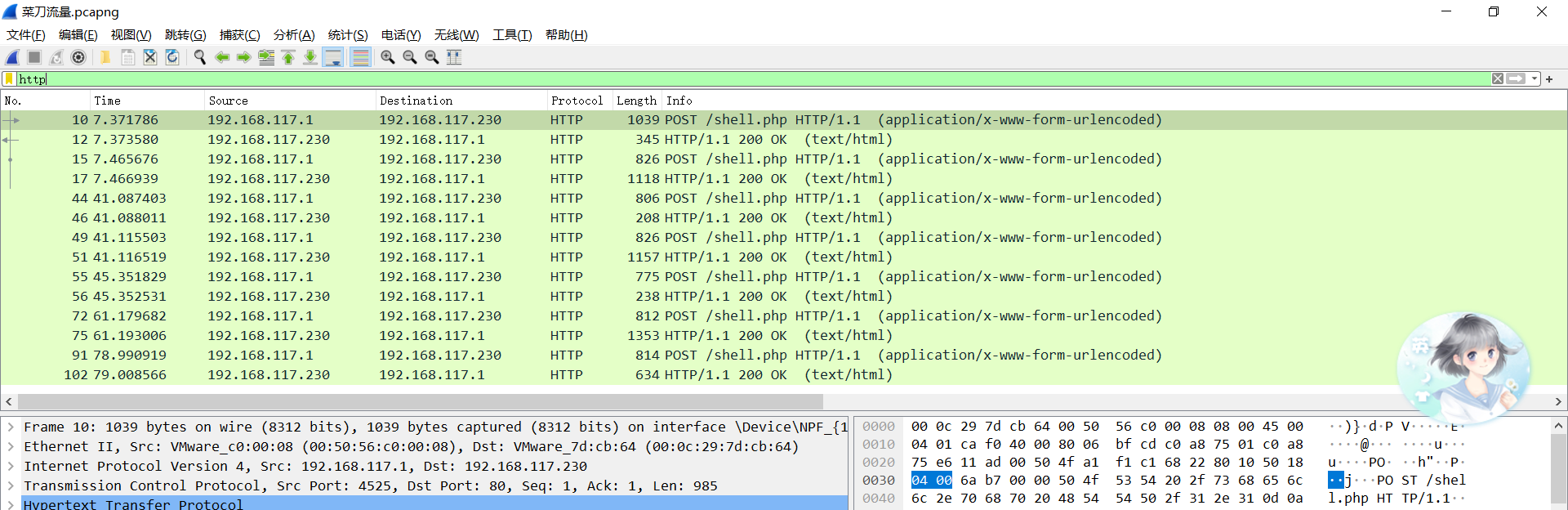Screen dimensions: 1568x510
Task: Click the resize columns icon
Action: click(x=454, y=57)
